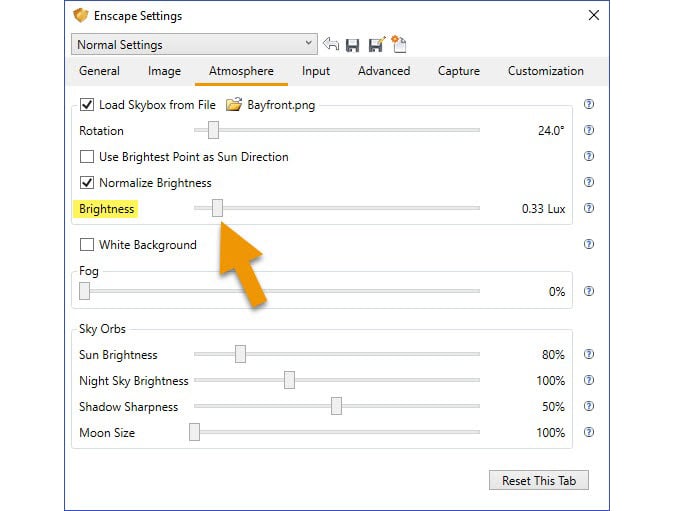Viewport: 676px width, 511px height.
Task: Open help for Use Brightest Point option
Action: (588, 156)
